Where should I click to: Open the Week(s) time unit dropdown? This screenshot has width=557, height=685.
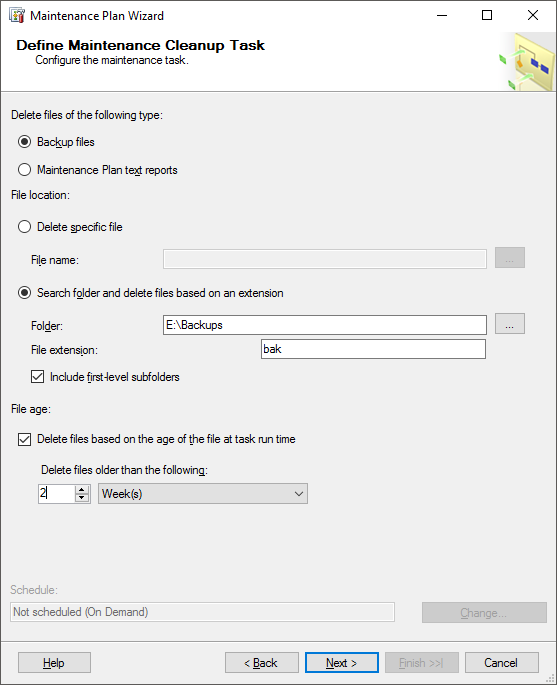pos(203,494)
